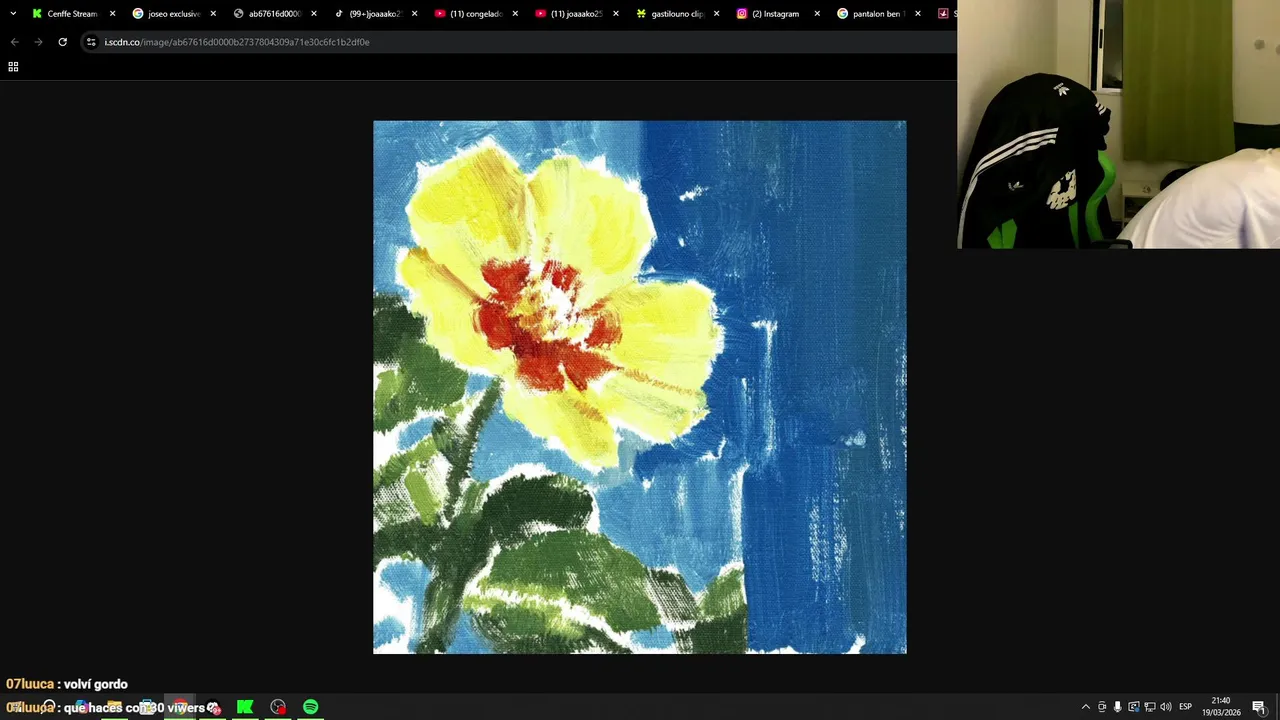
Task: Close the Cenffe Stream tab
Action: point(112,14)
